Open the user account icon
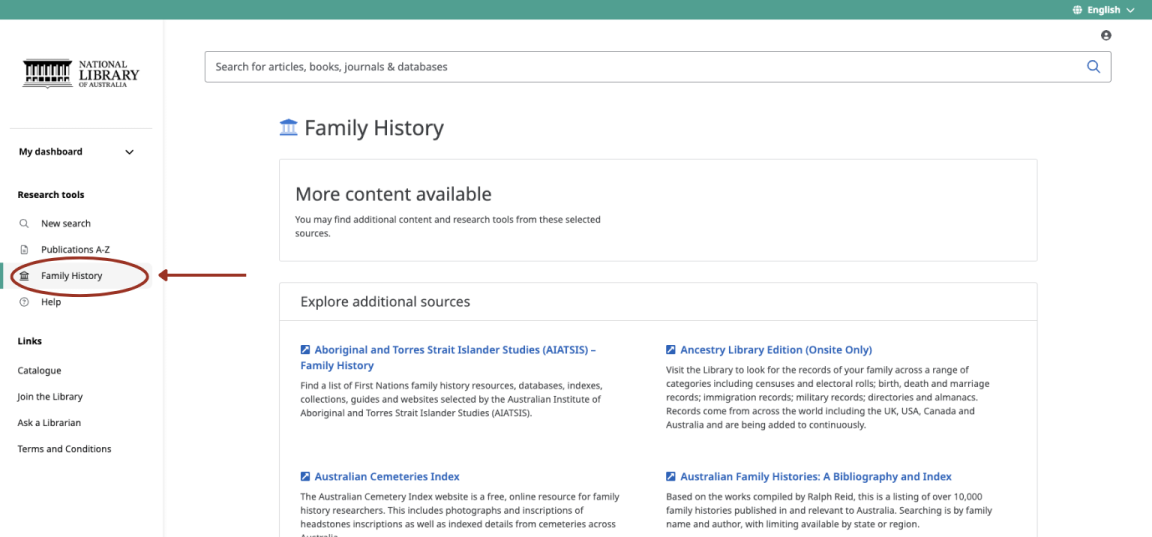 point(1106,35)
